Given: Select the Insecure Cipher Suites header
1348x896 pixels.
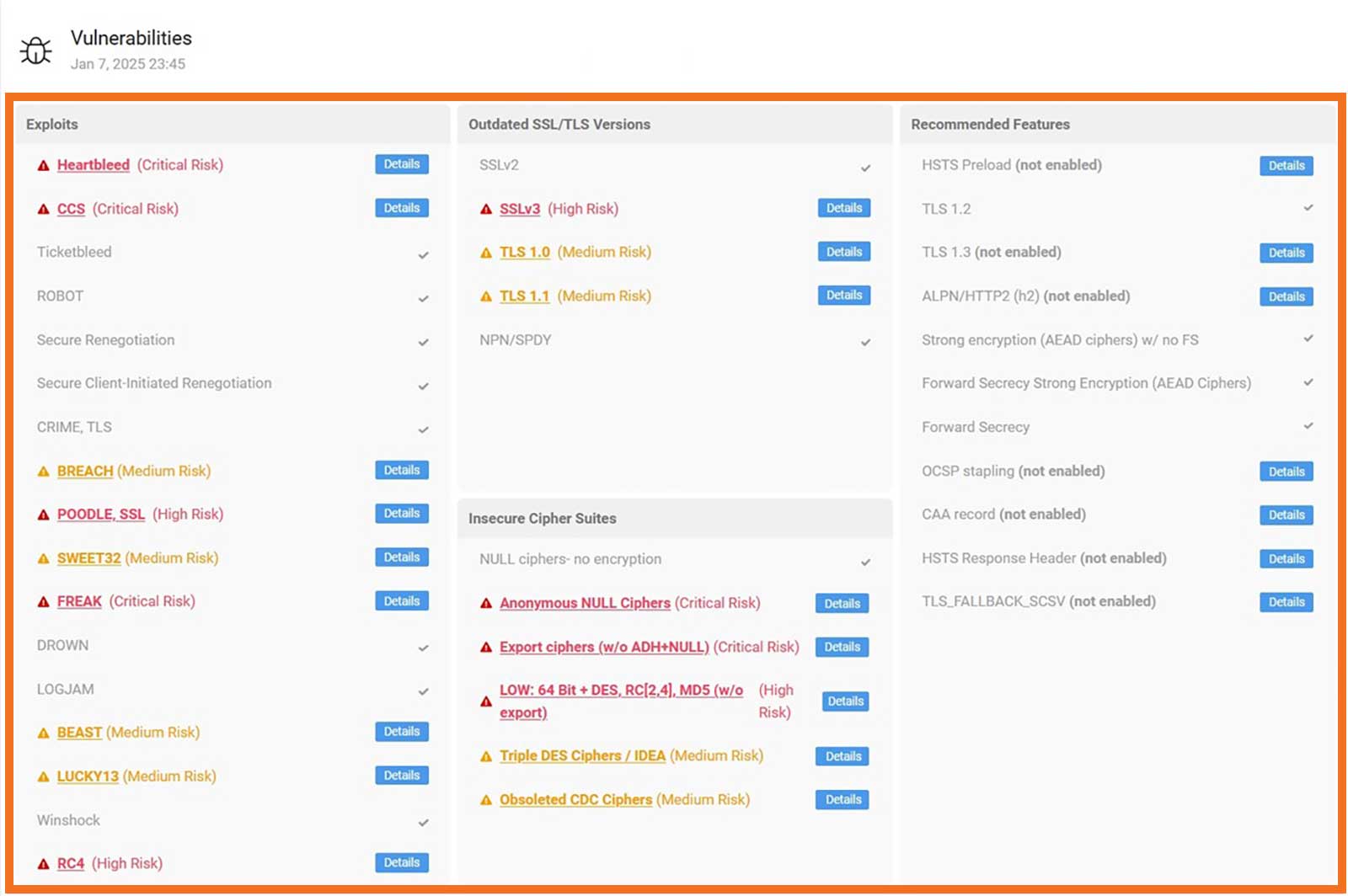Looking at the screenshot, I should [543, 519].
